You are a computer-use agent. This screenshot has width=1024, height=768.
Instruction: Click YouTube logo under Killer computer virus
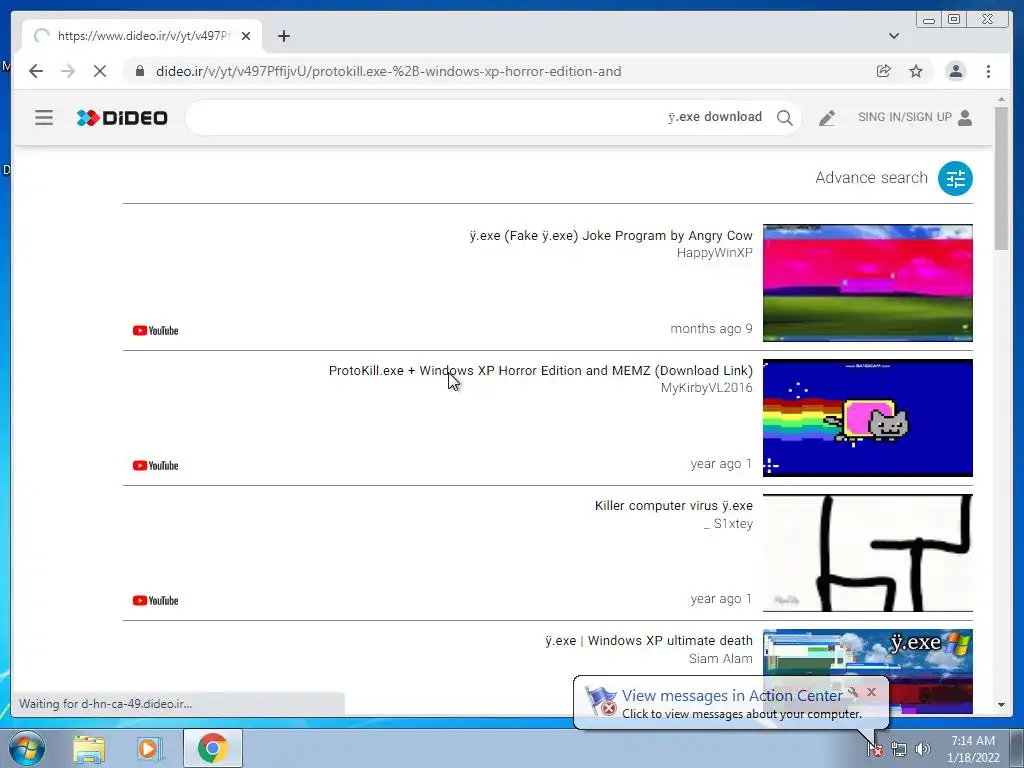click(x=155, y=601)
